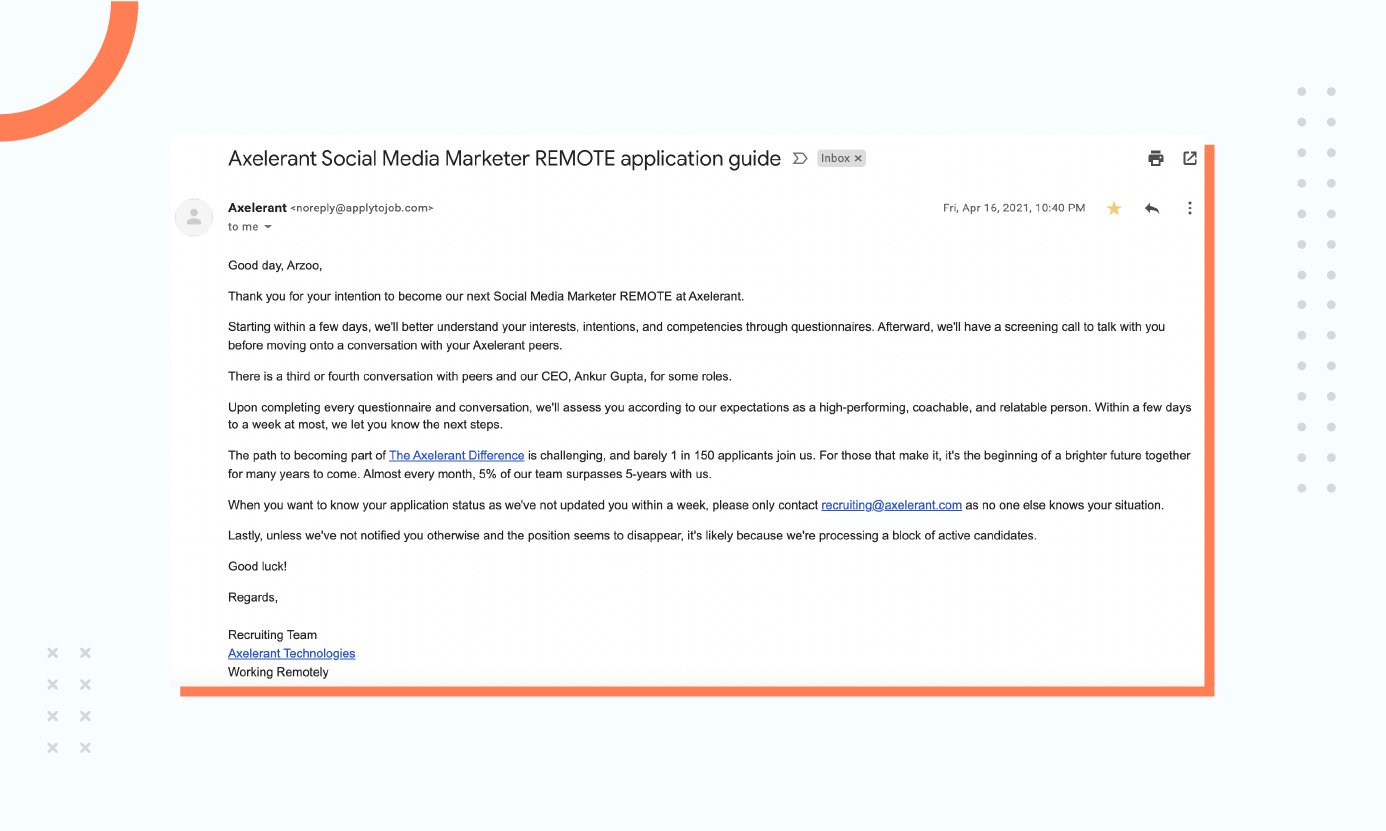This screenshot has height=831, width=1386.
Task: Click the recruiting@axelerant.com email link
Action: pos(891,505)
